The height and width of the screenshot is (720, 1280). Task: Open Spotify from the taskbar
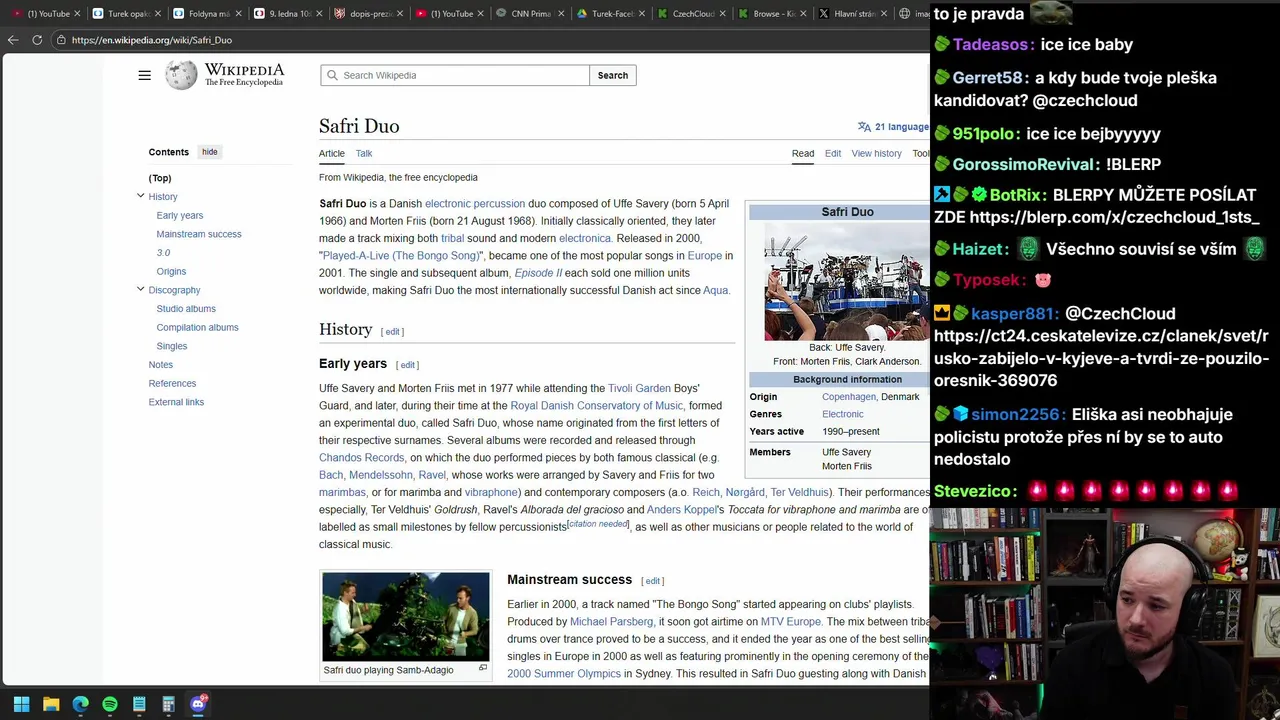[110, 704]
